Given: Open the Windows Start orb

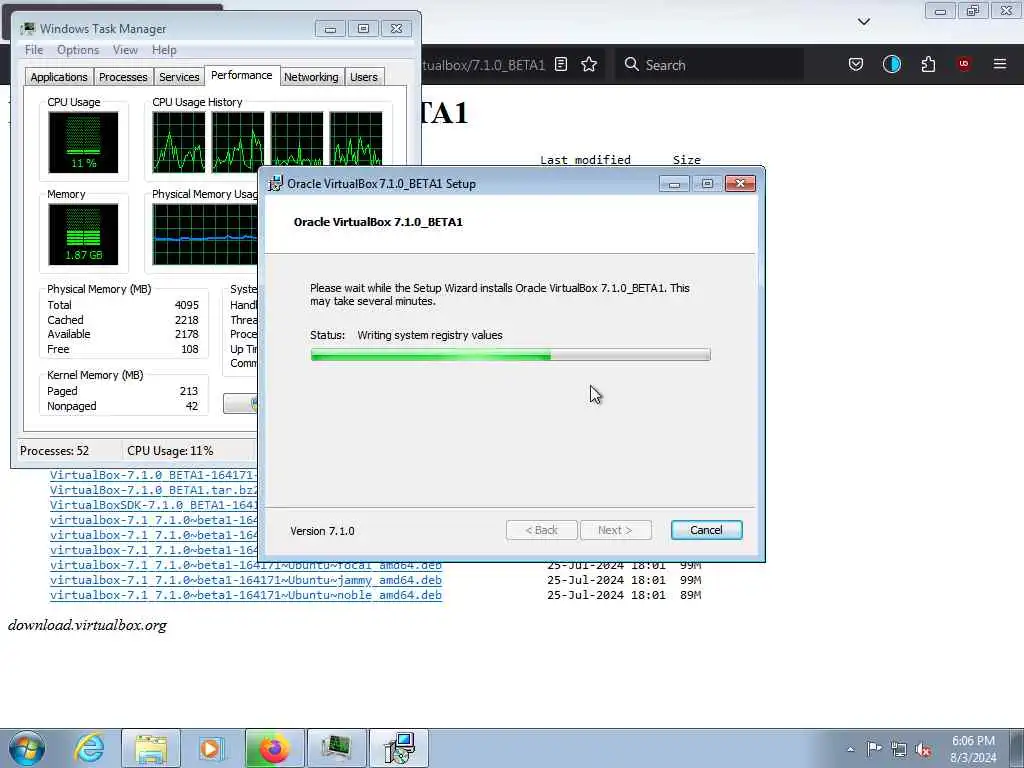Looking at the screenshot, I should [x=27, y=748].
